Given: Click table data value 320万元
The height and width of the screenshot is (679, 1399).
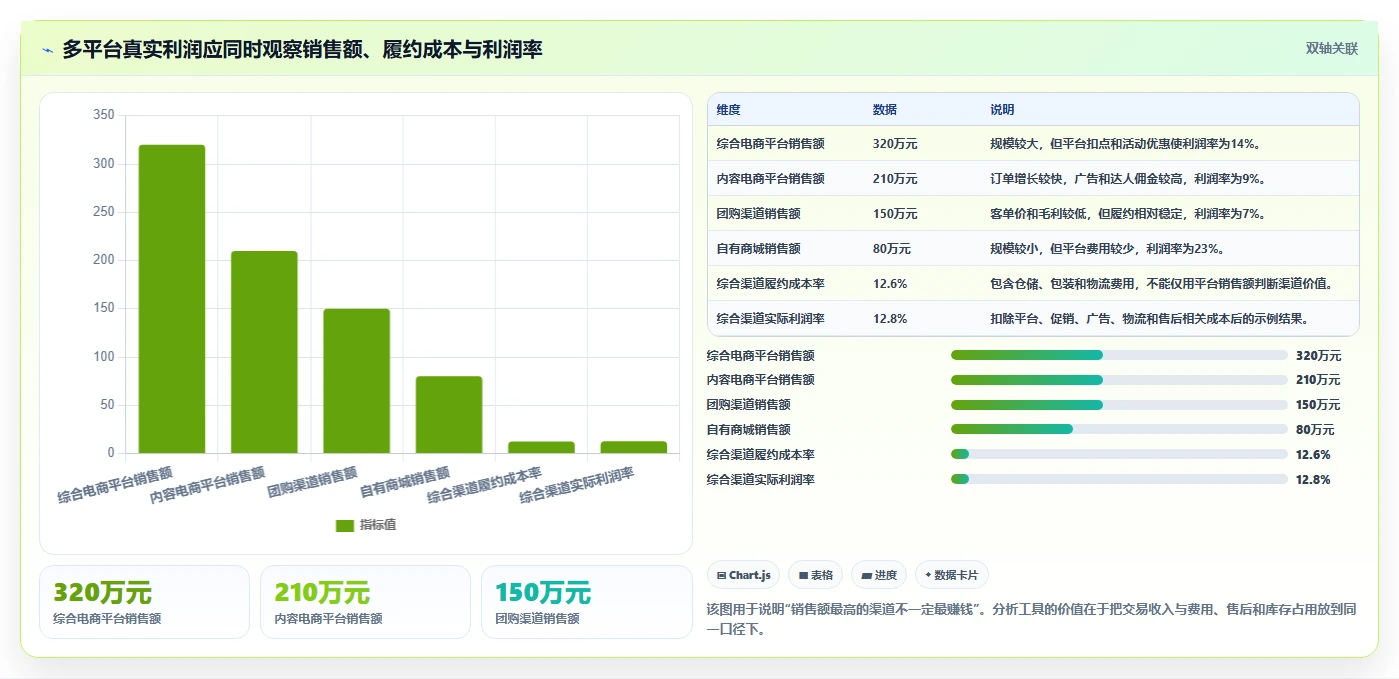Looking at the screenshot, I should click(x=895, y=144).
